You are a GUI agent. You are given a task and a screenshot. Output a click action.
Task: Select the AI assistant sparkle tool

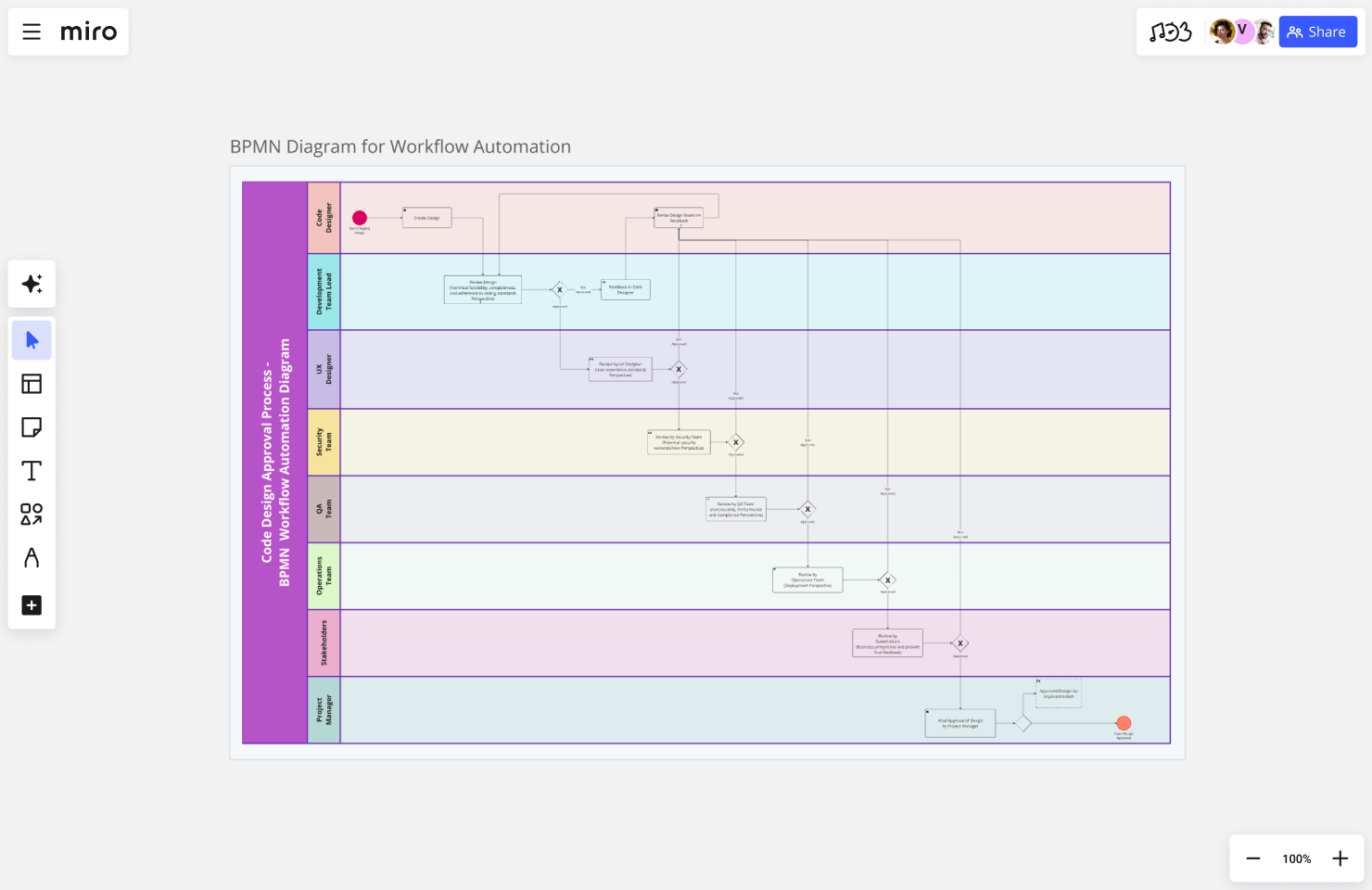[32, 284]
